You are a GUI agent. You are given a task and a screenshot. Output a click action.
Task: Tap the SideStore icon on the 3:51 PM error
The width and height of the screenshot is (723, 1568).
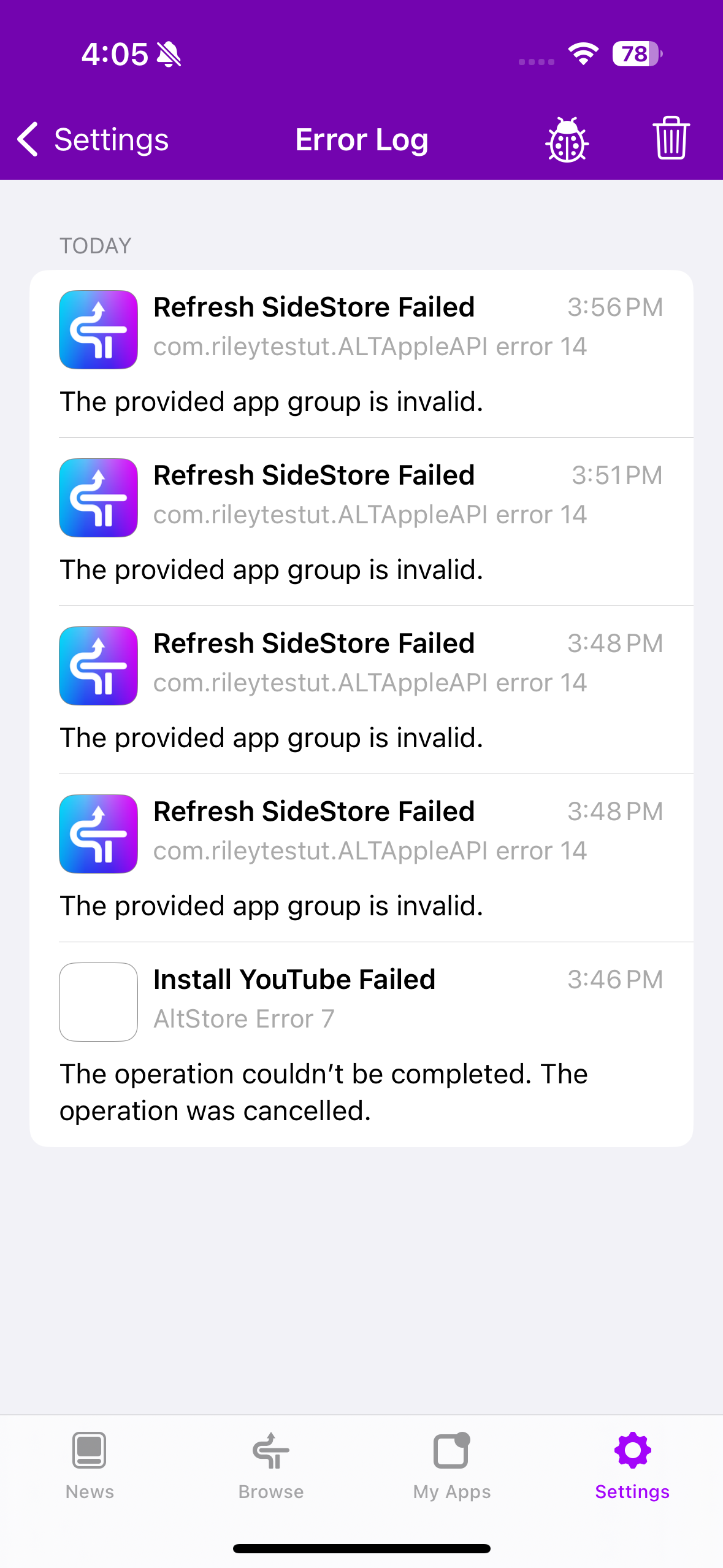click(98, 498)
